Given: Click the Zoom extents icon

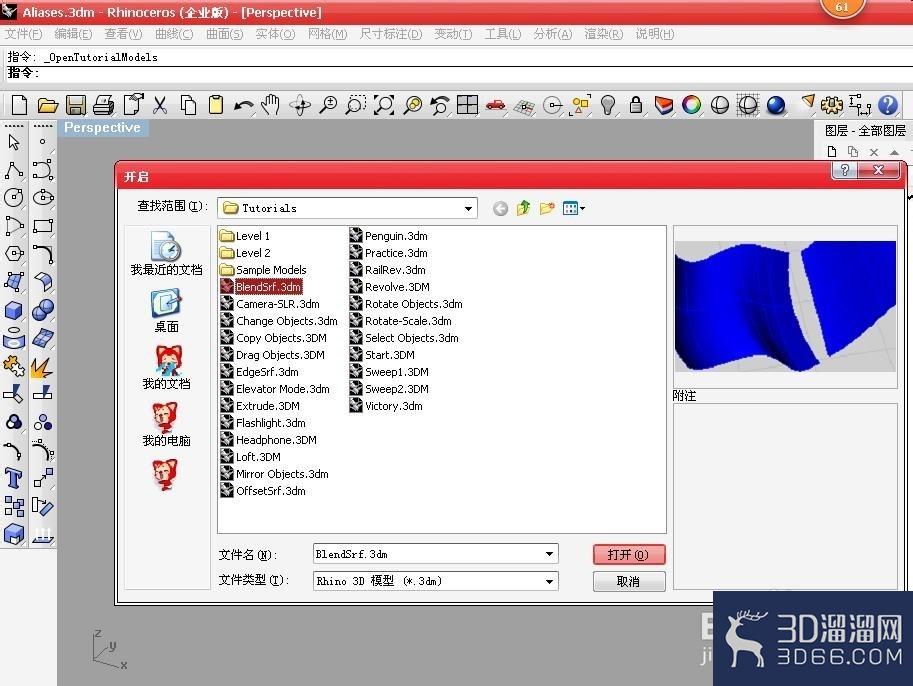Looking at the screenshot, I should pos(384,105).
